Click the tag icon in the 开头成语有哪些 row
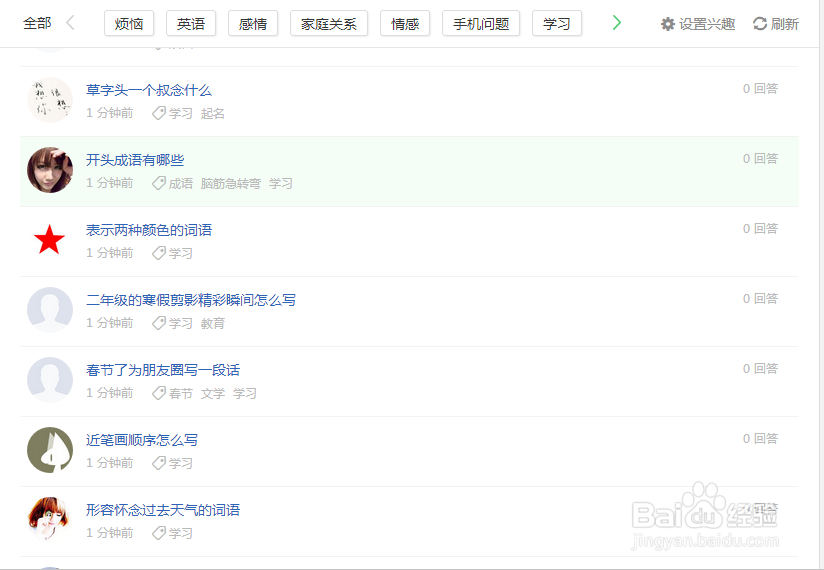The height and width of the screenshot is (570, 824). (159, 183)
